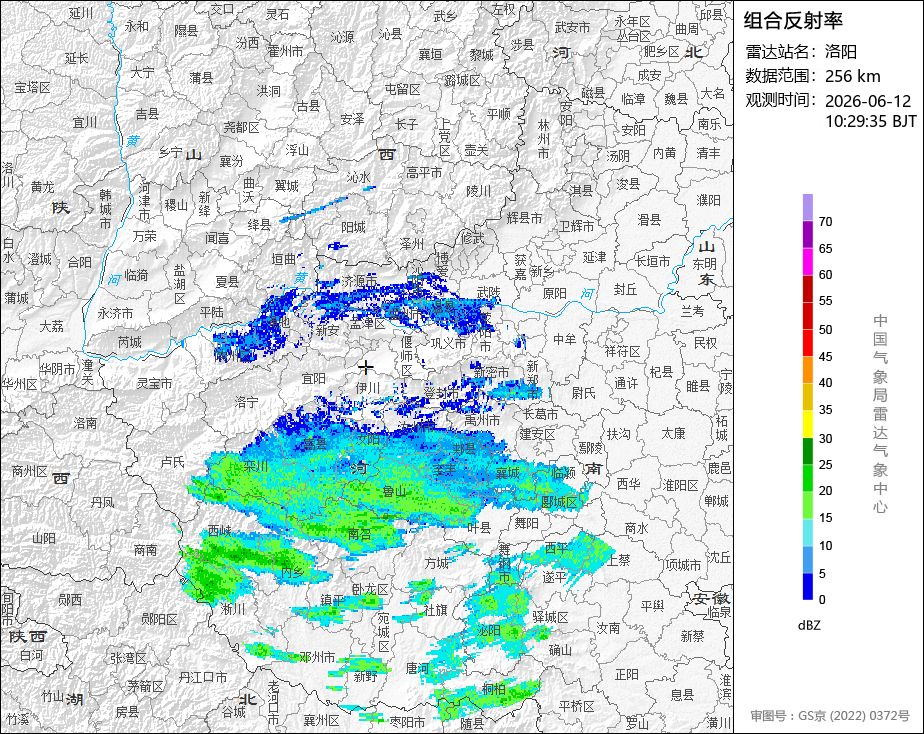Click the 洛宁 label on the map
This screenshot has width=924, height=734.
pos(246,402)
